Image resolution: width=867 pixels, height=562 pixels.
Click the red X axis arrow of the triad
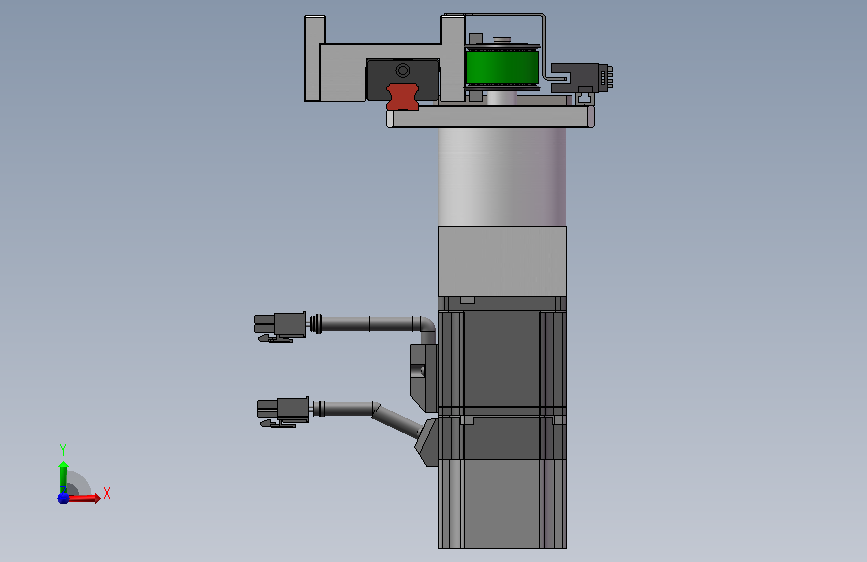click(83, 498)
